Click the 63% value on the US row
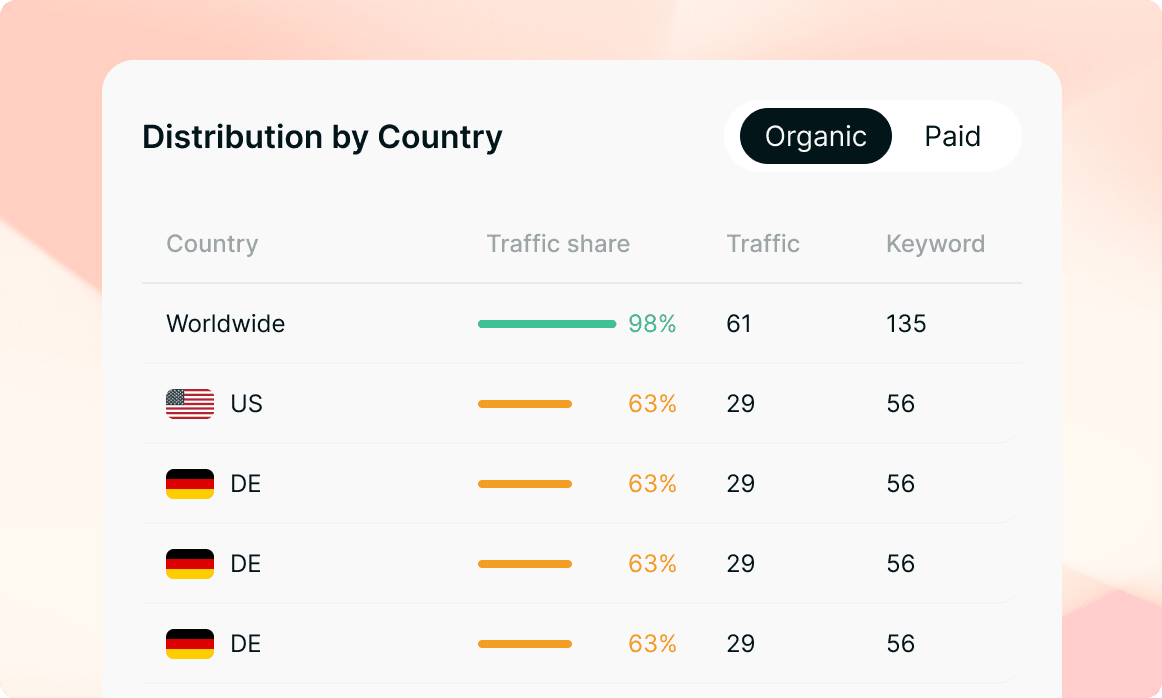 [x=652, y=403]
